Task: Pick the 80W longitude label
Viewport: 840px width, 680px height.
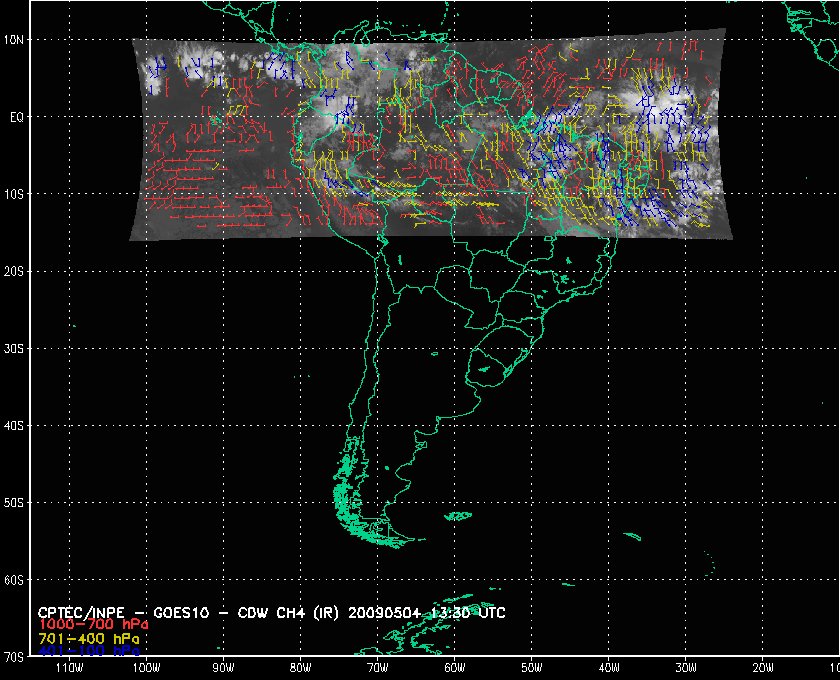Action: (x=301, y=668)
